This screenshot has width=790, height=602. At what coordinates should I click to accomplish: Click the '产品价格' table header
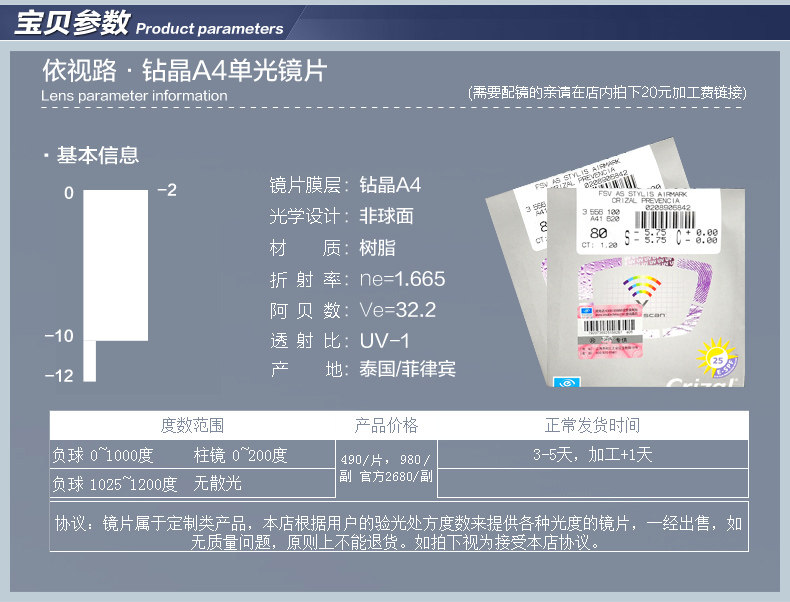pyautogui.click(x=386, y=426)
